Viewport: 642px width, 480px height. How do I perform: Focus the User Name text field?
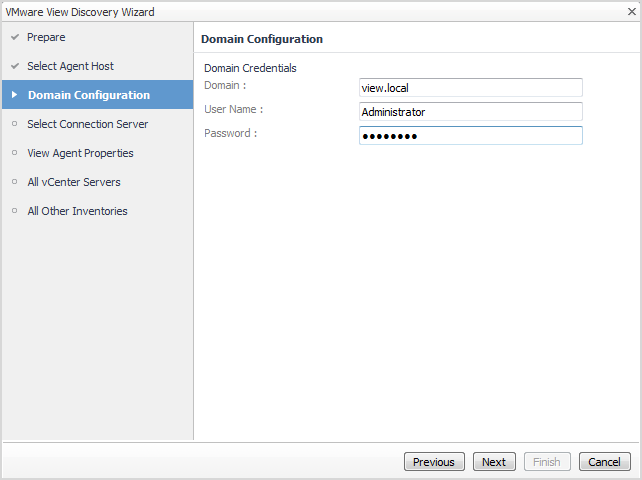click(470, 112)
